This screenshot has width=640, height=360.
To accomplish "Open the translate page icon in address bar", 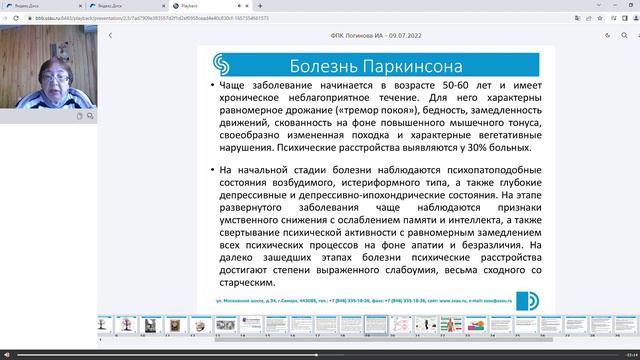I will point(577,18).
